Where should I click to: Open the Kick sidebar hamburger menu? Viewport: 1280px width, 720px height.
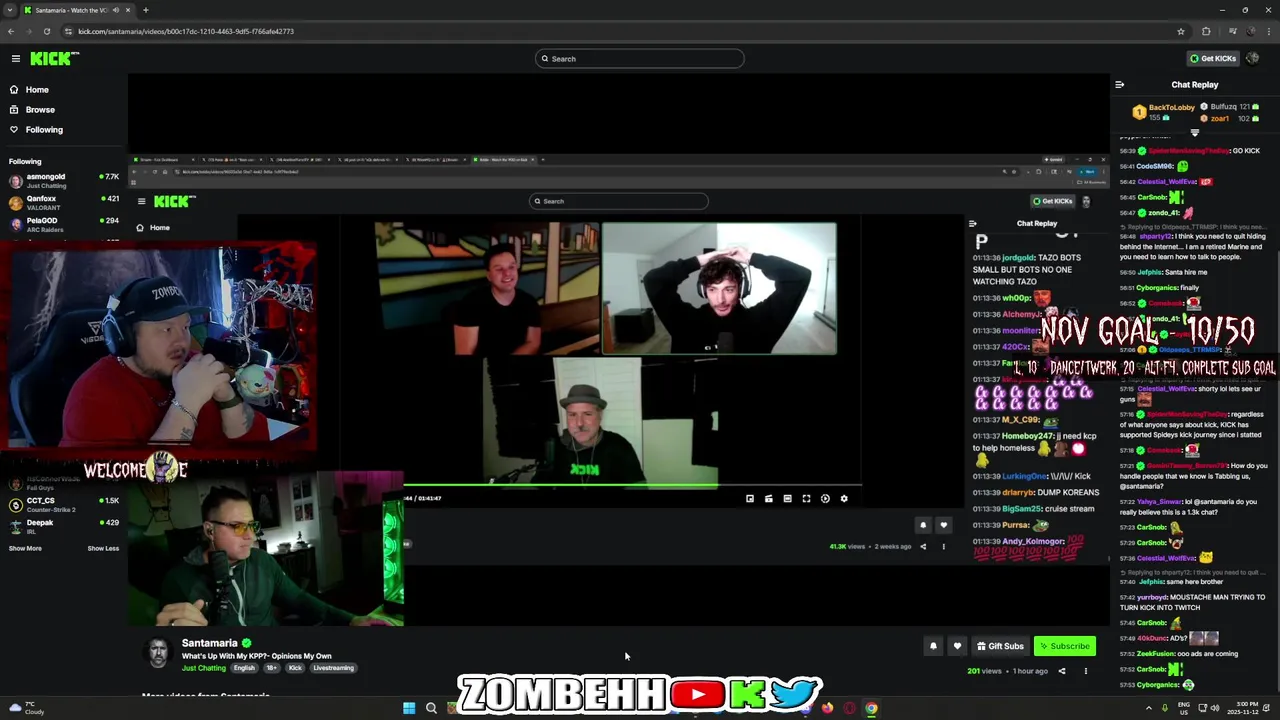(15, 59)
